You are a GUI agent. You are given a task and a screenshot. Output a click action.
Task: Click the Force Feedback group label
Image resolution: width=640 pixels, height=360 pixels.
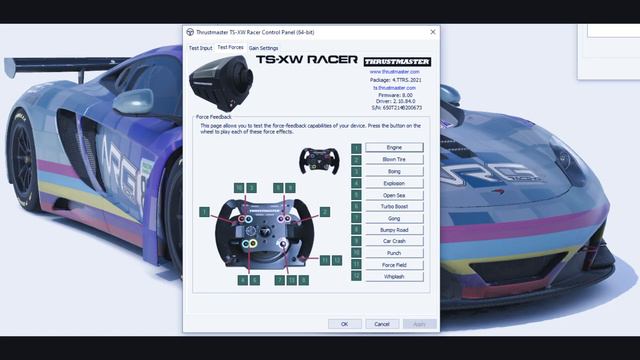point(213,117)
